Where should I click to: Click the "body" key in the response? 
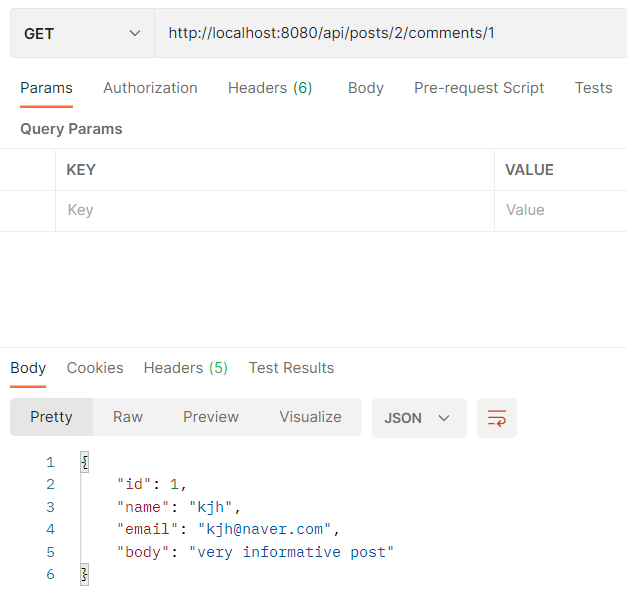[x=143, y=552]
